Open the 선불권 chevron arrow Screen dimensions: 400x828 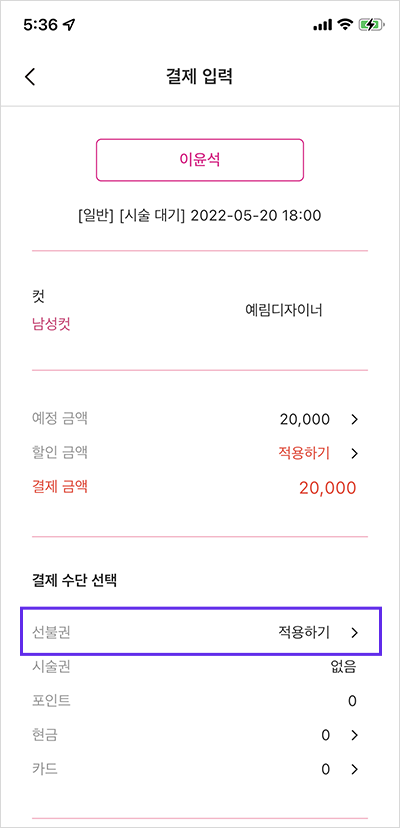tap(355, 633)
